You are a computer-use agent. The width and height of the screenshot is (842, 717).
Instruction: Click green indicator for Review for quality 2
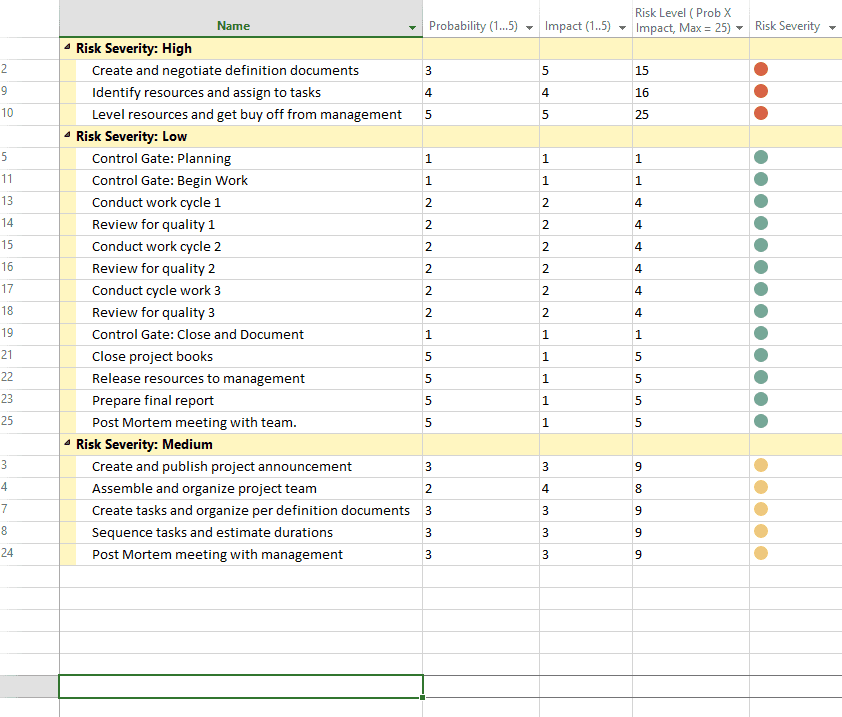(x=761, y=267)
